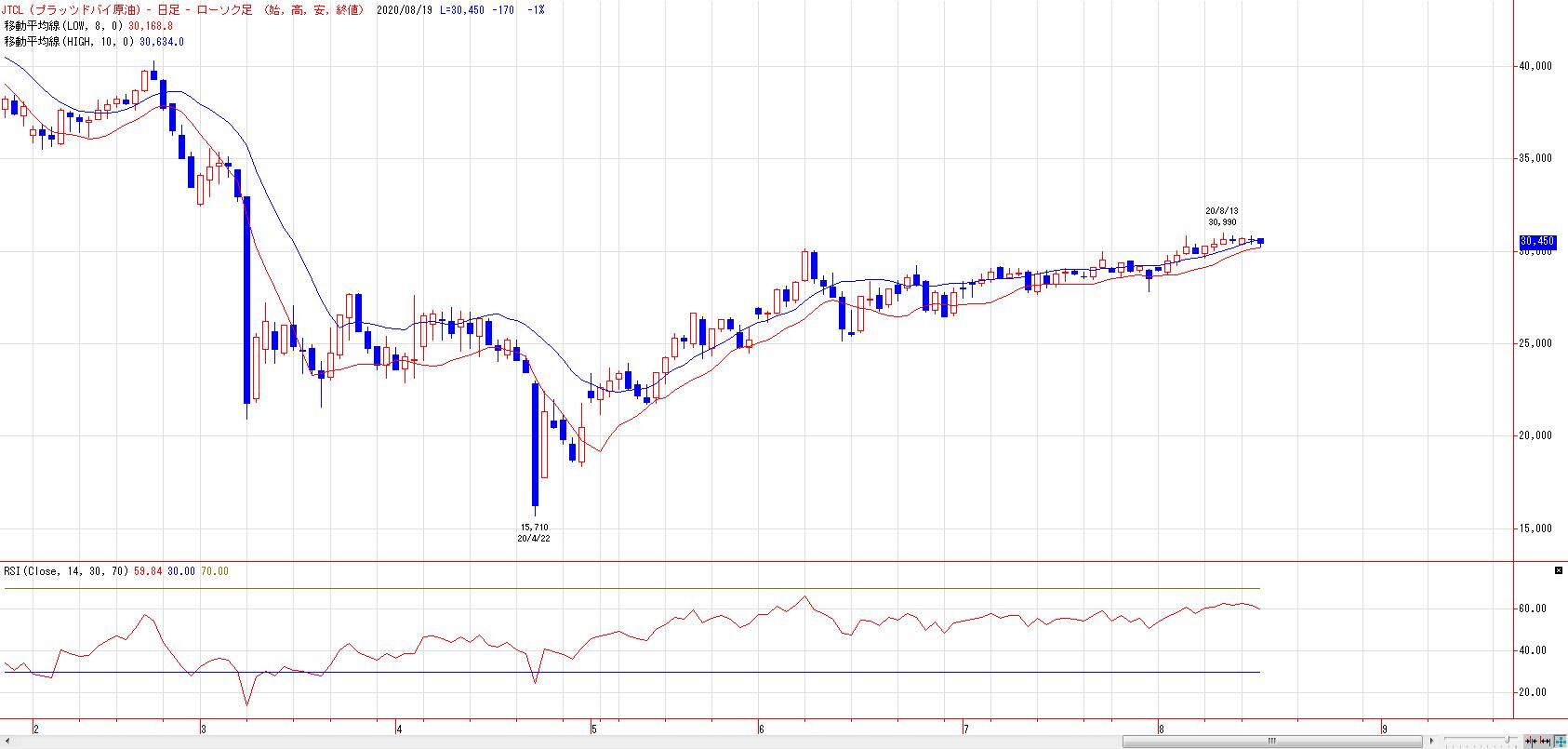Click the 25,000 price axis label
The height and width of the screenshot is (749, 1568).
pos(1535,343)
